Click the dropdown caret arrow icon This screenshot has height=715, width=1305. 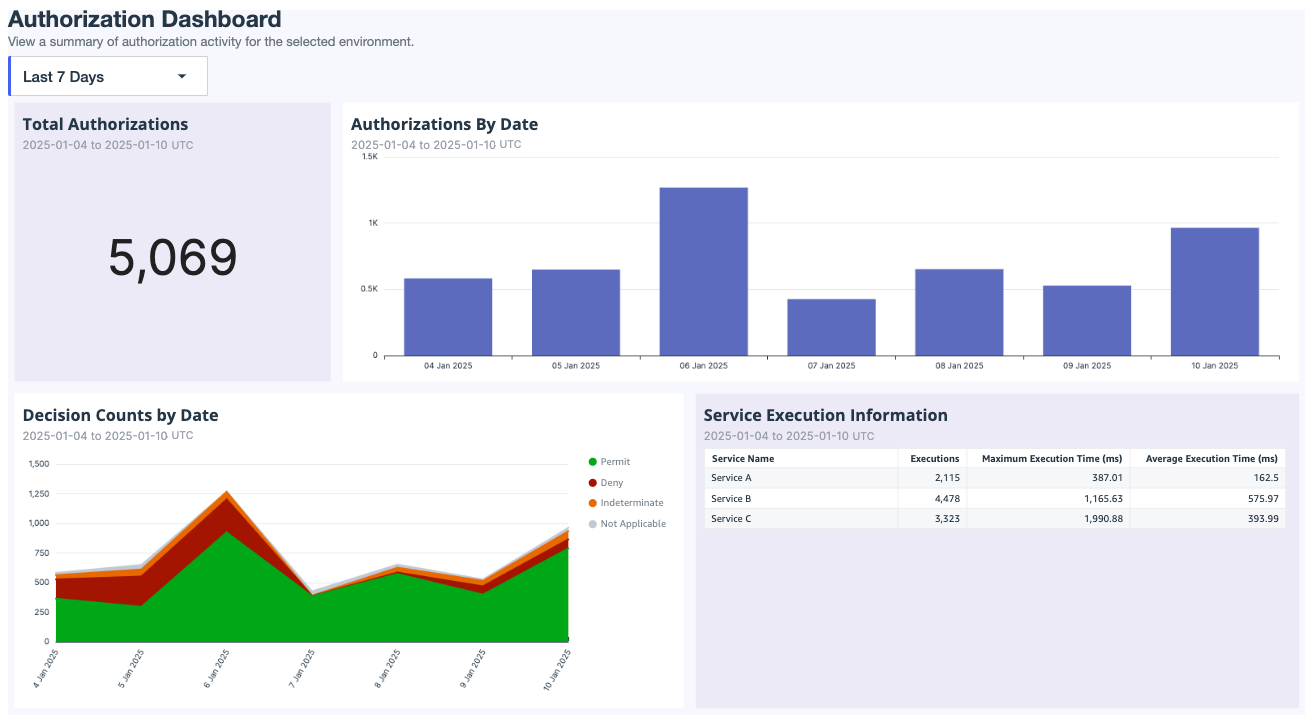182,77
